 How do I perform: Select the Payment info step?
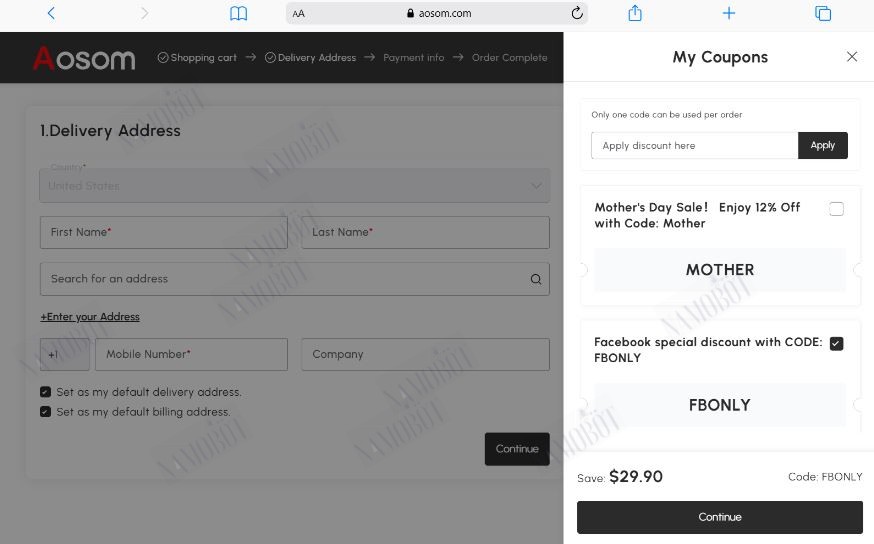pos(414,57)
